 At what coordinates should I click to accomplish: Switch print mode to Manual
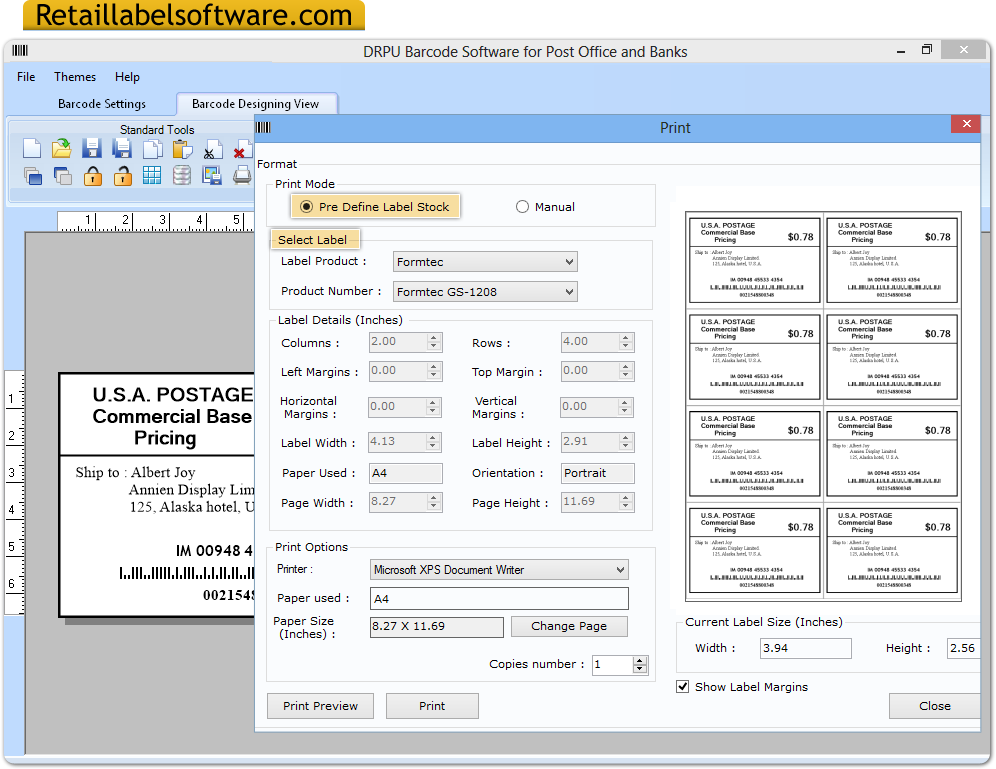pos(521,206)
